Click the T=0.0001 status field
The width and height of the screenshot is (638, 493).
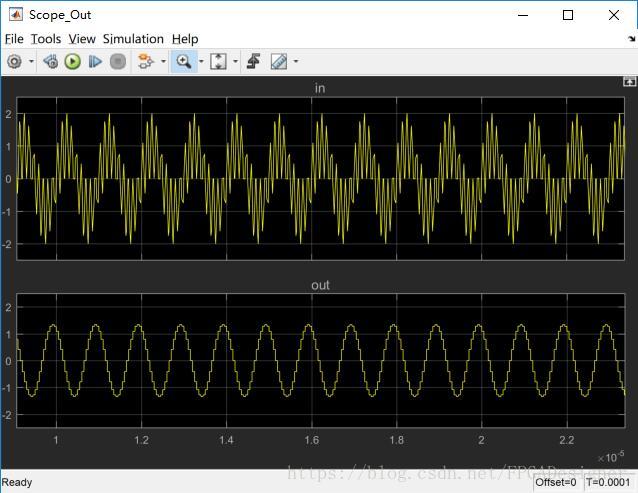coord(608,482)
